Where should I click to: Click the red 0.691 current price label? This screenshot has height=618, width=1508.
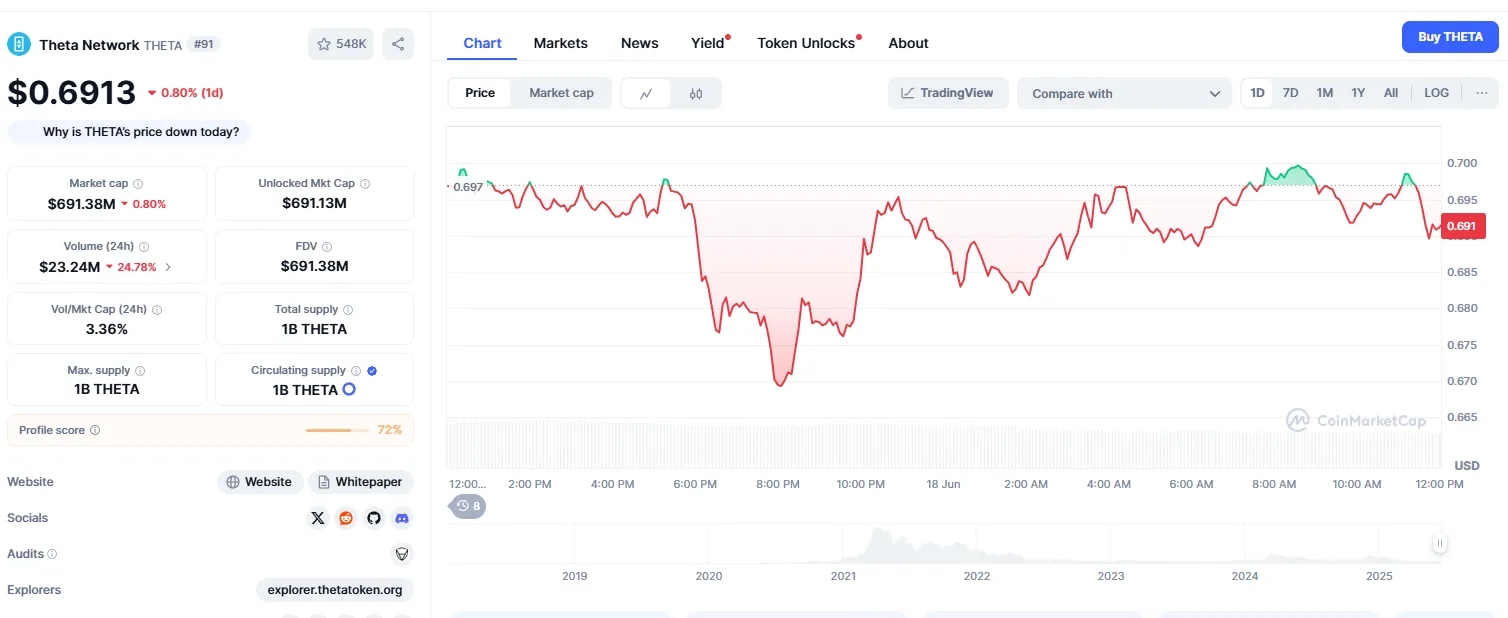pos(1461,226)
